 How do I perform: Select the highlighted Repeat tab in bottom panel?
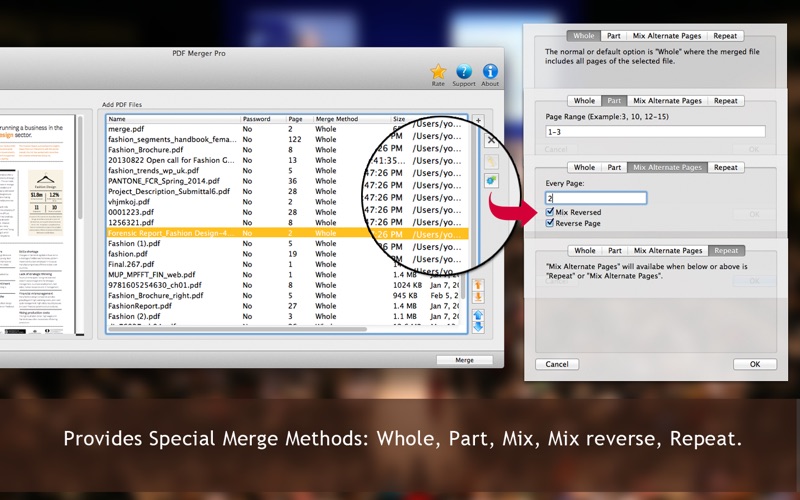click(x=725, y=251)
